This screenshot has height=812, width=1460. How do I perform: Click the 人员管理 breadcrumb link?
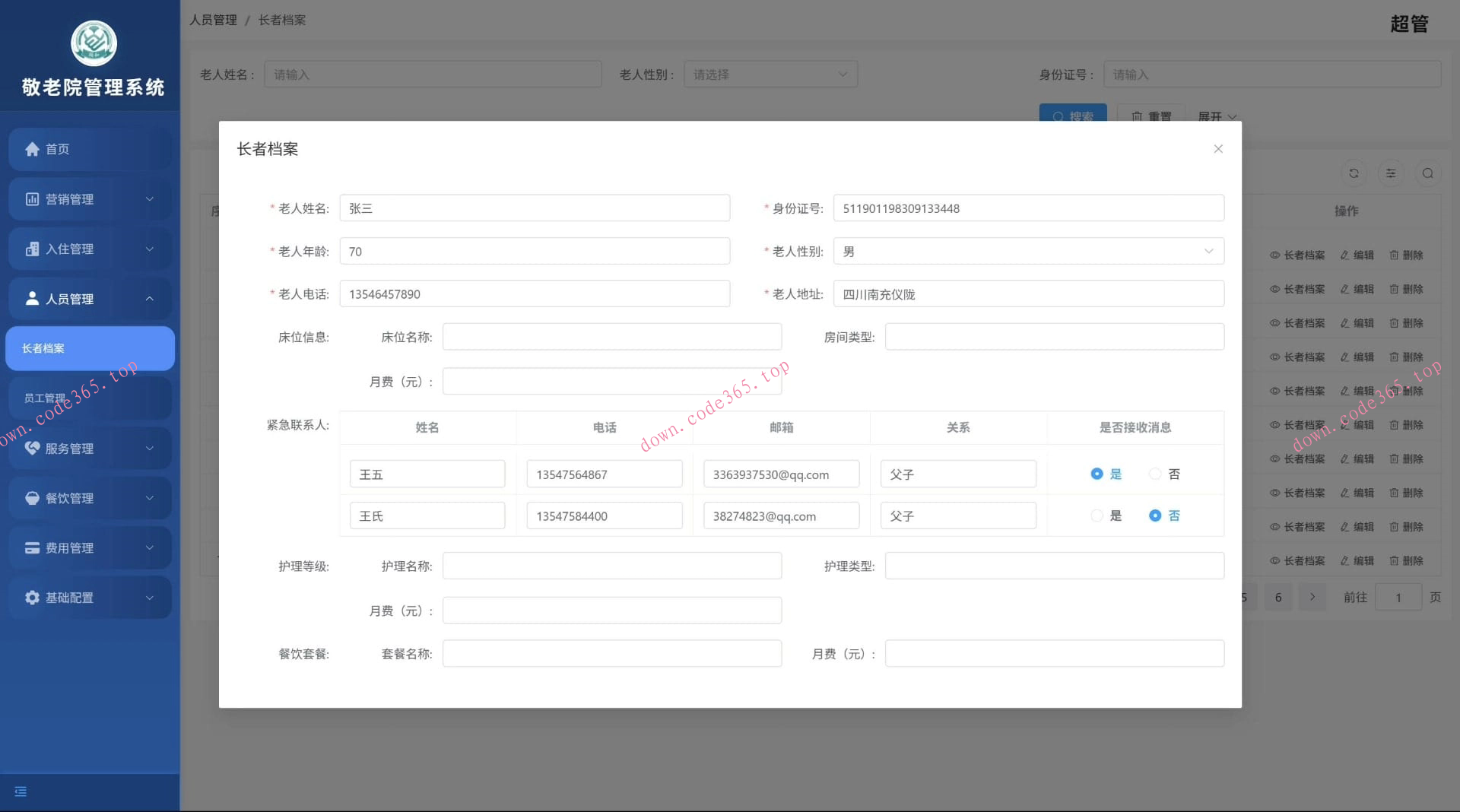(213, 20)
